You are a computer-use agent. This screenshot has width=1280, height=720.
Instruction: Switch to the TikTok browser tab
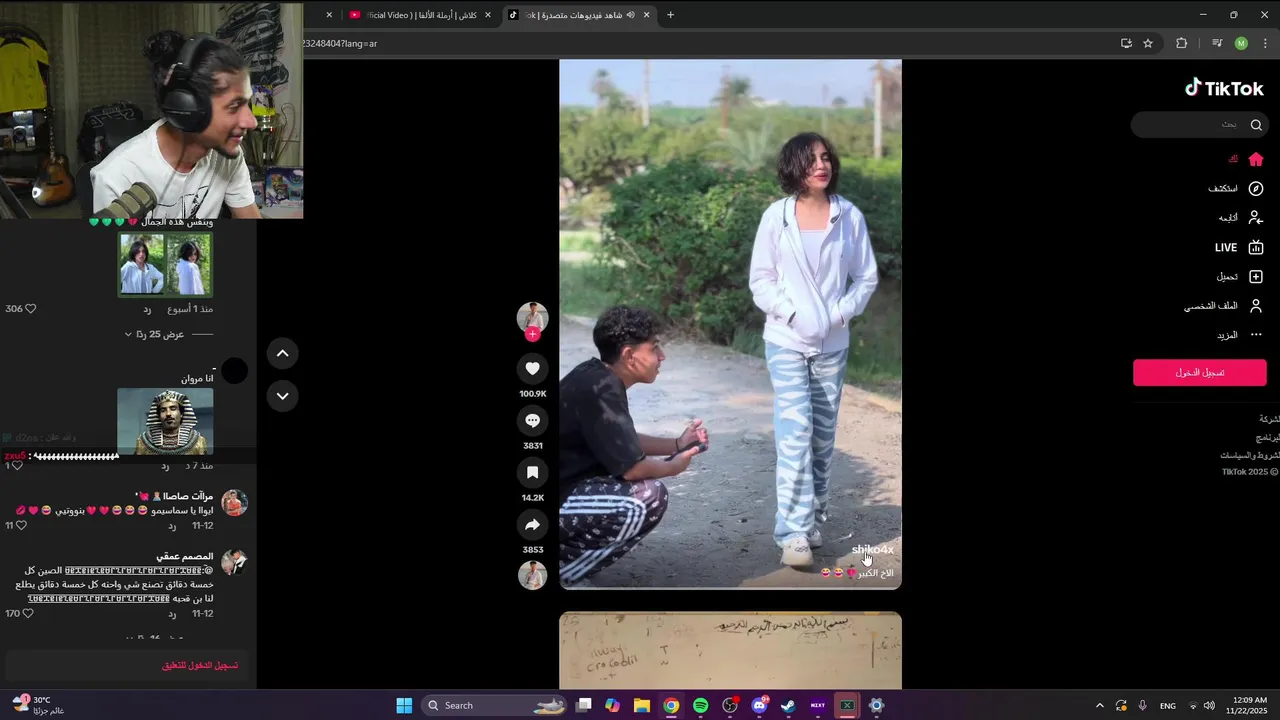click(580, 15)
